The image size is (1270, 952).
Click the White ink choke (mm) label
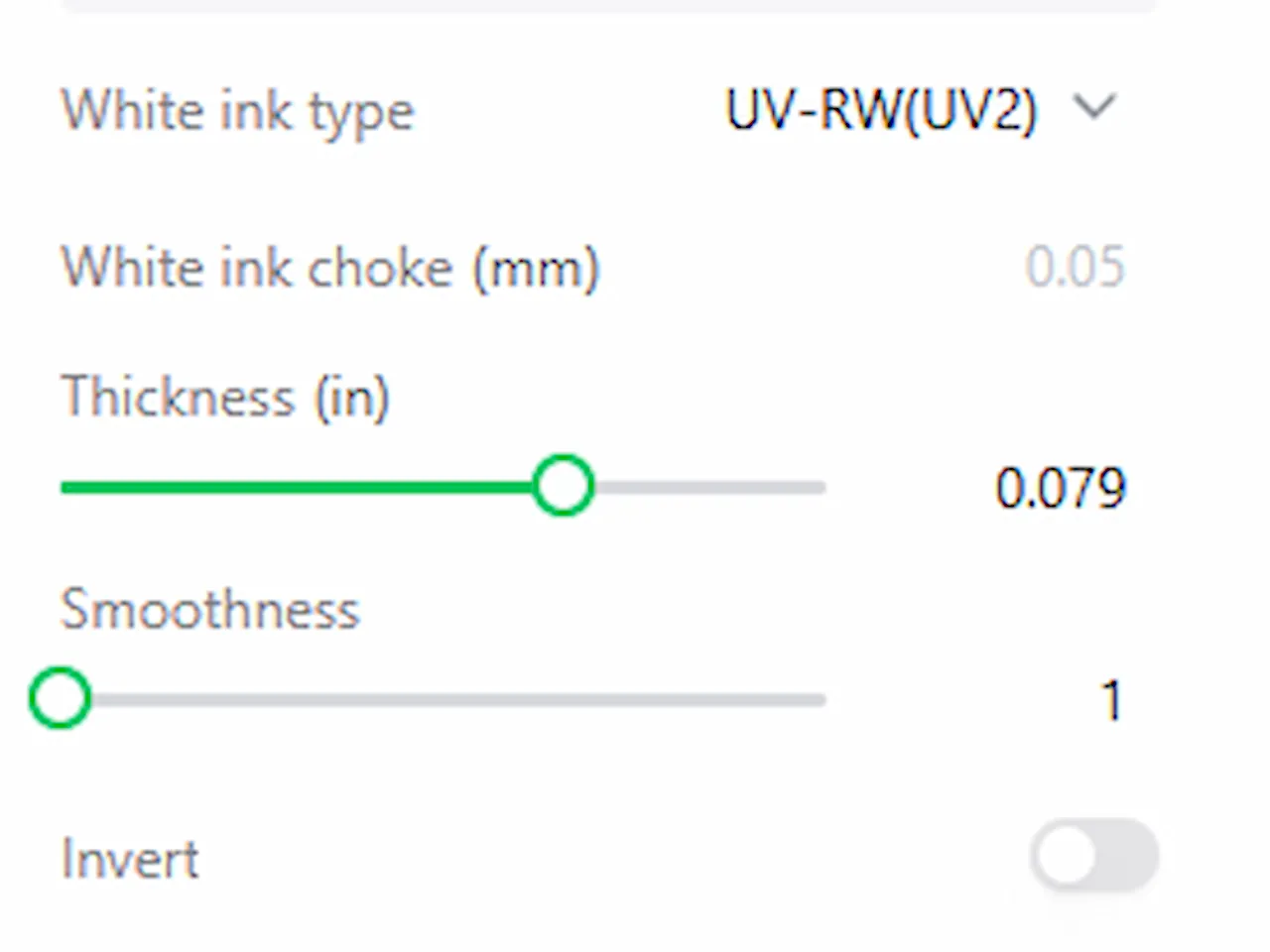pos(330,268)
